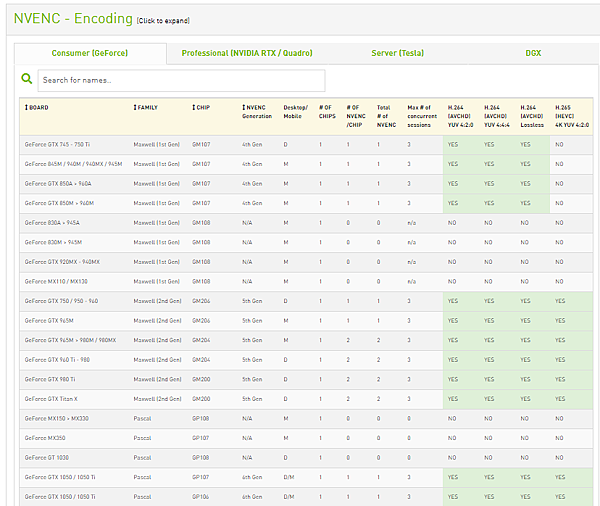
Task: Click GM200 chip in GTX Titan X row
Action: pos(201,399)
